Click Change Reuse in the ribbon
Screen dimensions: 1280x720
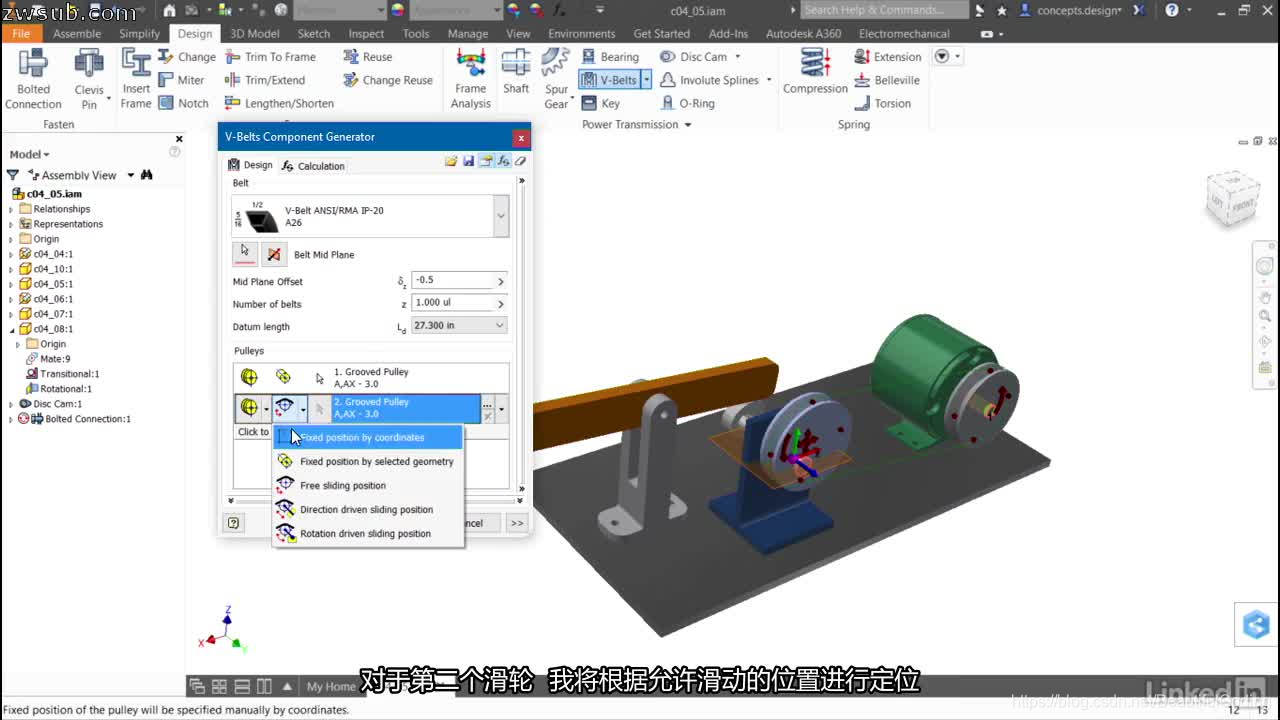tap(388, 80)
